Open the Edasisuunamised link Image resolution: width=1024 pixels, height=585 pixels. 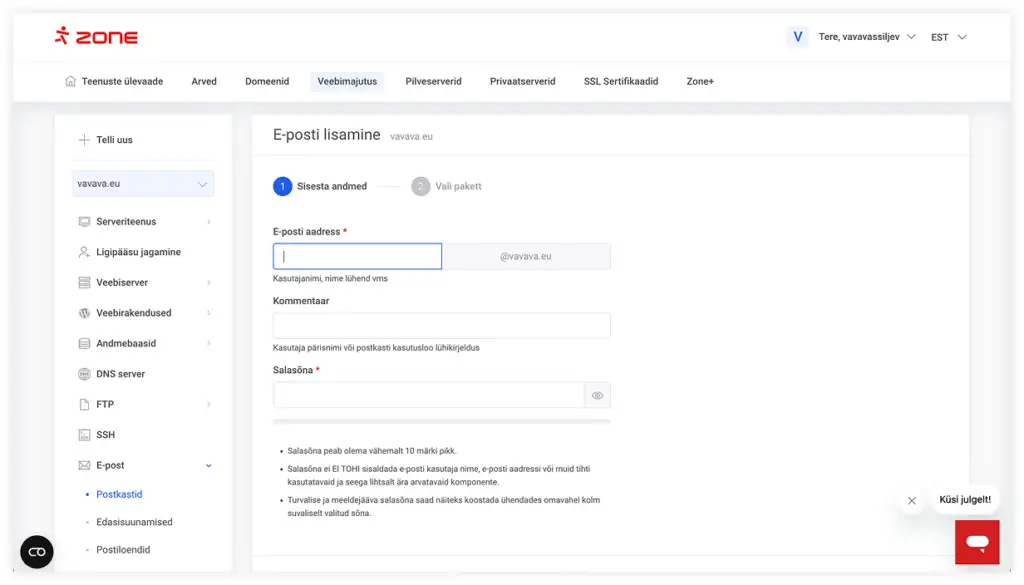(134, 522)
